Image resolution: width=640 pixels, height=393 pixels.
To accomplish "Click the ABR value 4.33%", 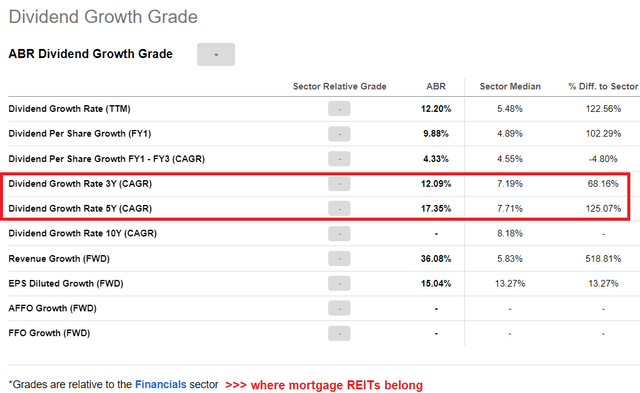I will click(x=436, y=159).
